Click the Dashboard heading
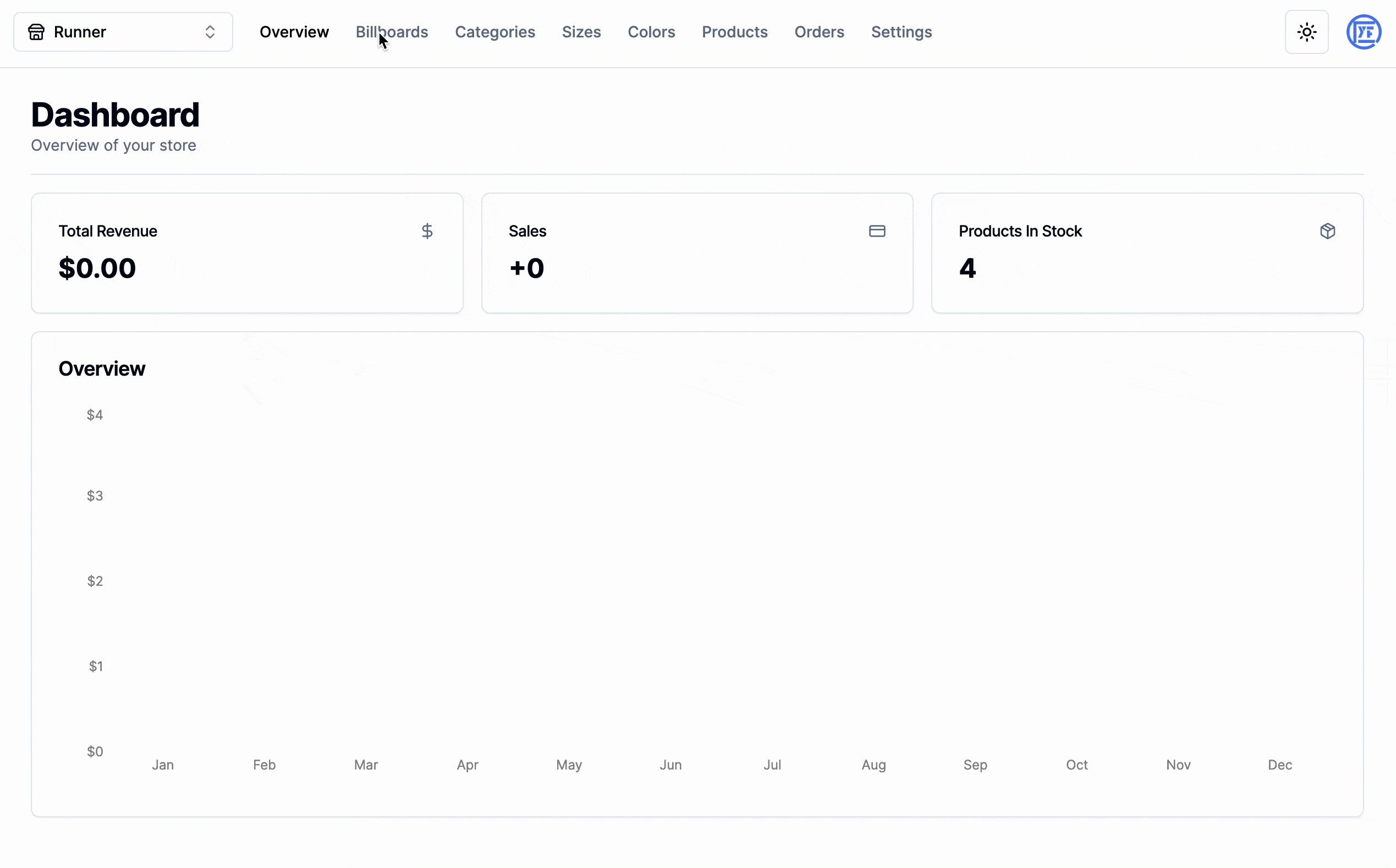This screenshot has width=1396, height=868. 116,115
